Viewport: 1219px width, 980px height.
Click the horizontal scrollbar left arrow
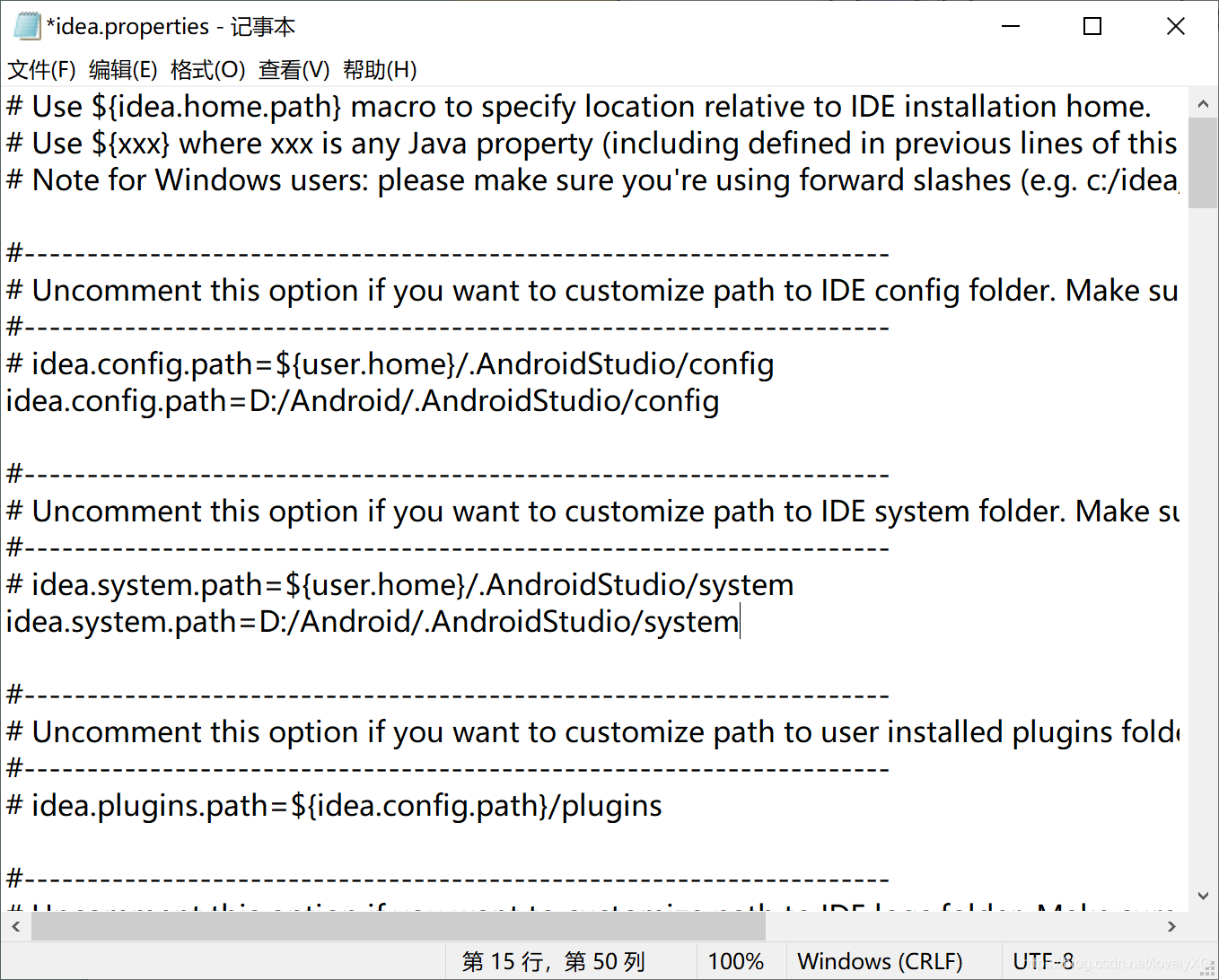(15, 926)
